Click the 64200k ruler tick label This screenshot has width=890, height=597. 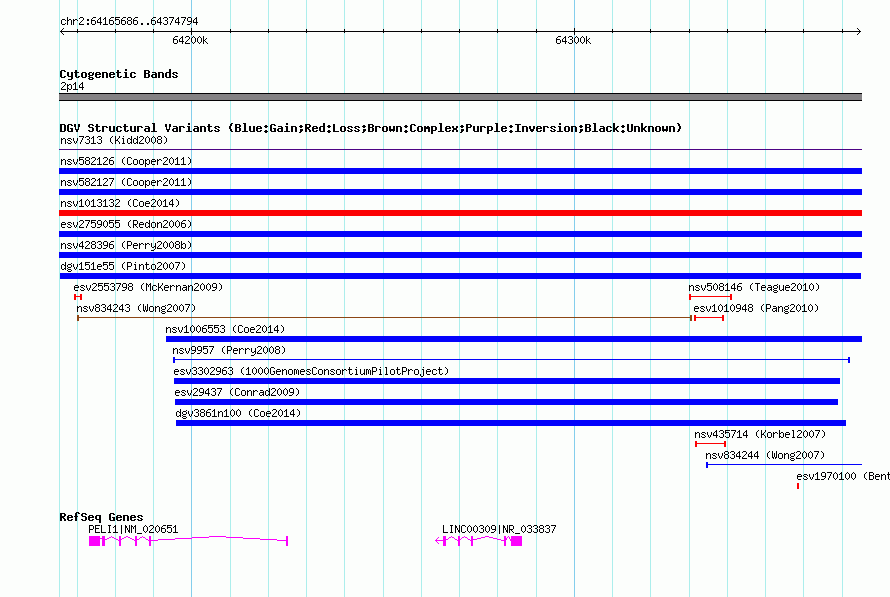(x=190, y=40)
